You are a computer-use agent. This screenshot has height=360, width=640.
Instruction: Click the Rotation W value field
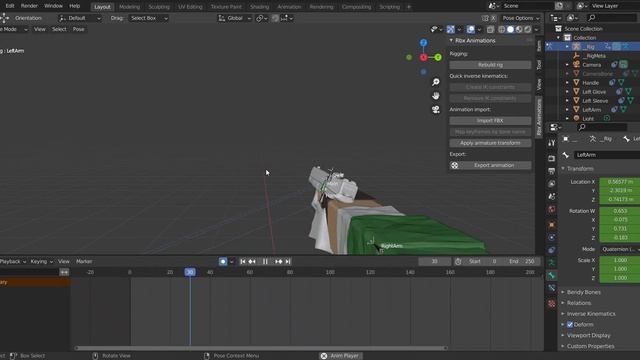click(620, 211)
